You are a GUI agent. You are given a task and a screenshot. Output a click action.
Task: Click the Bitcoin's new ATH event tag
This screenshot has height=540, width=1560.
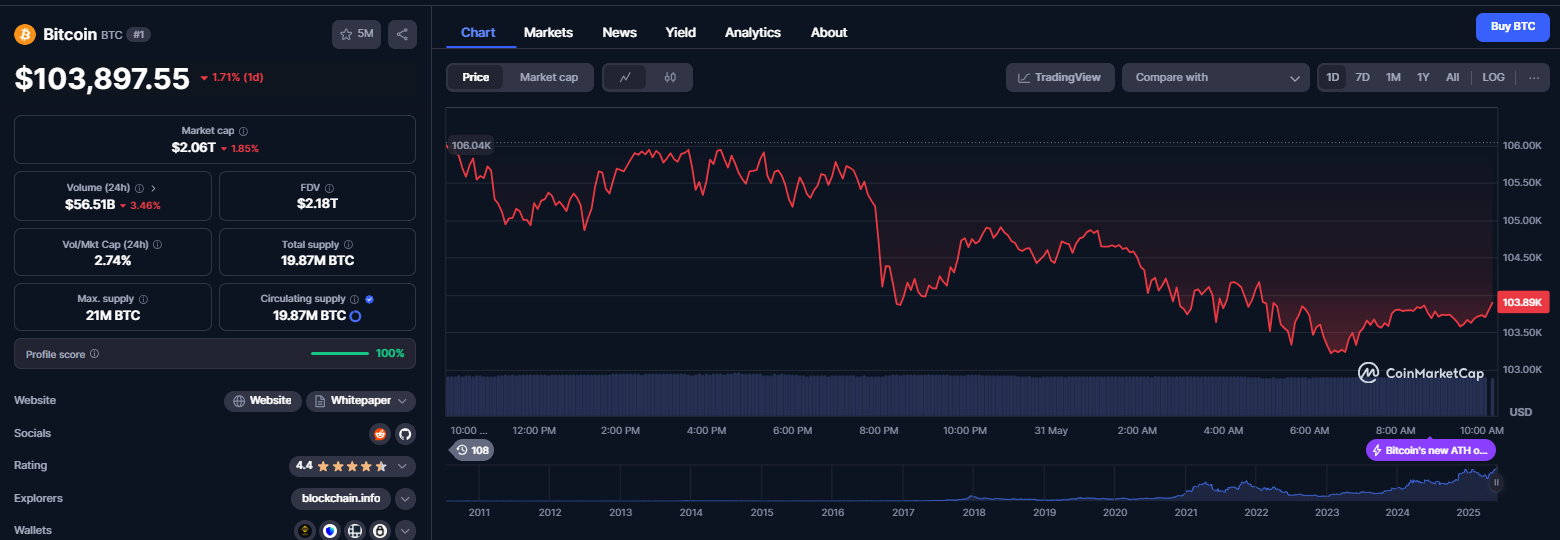[1431, 450]
